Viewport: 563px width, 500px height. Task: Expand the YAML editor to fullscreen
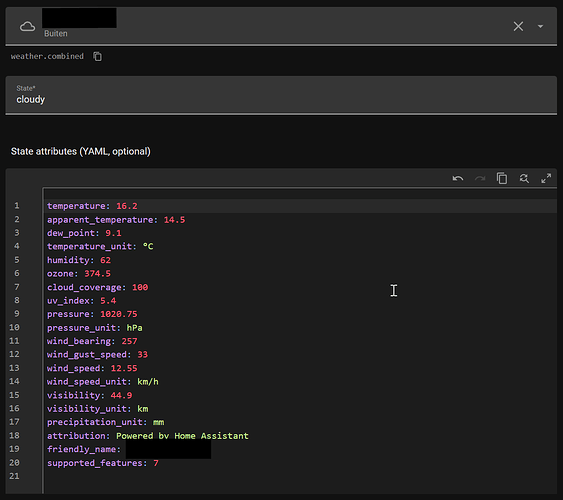tap(546, 178)
